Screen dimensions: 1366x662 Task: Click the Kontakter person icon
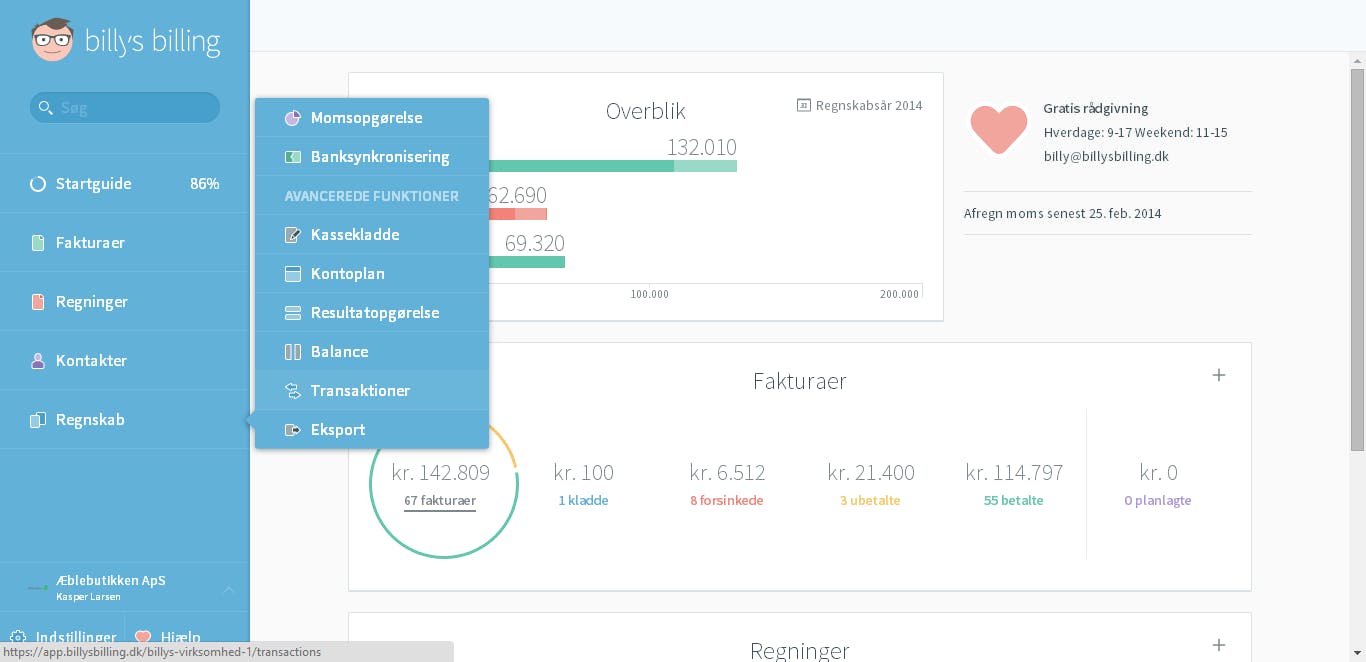[x=38, y=361]
